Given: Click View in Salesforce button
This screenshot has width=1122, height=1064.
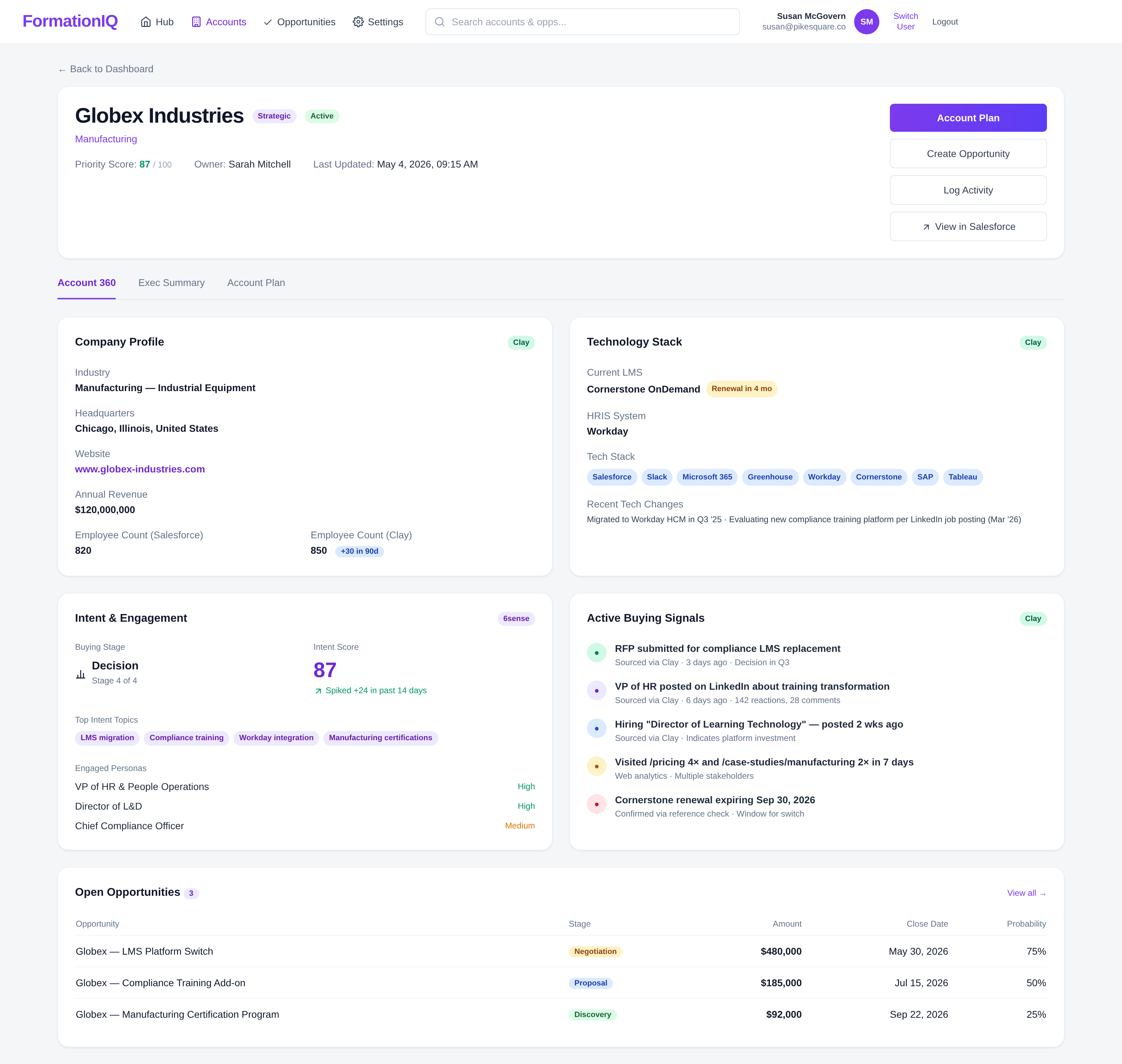Looking at the screenshot, I should (x=968, y=226).
